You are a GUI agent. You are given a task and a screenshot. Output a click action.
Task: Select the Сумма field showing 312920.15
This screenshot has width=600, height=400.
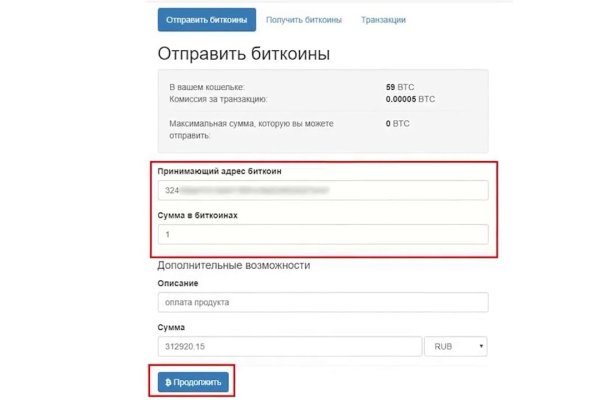click(290, 347)
